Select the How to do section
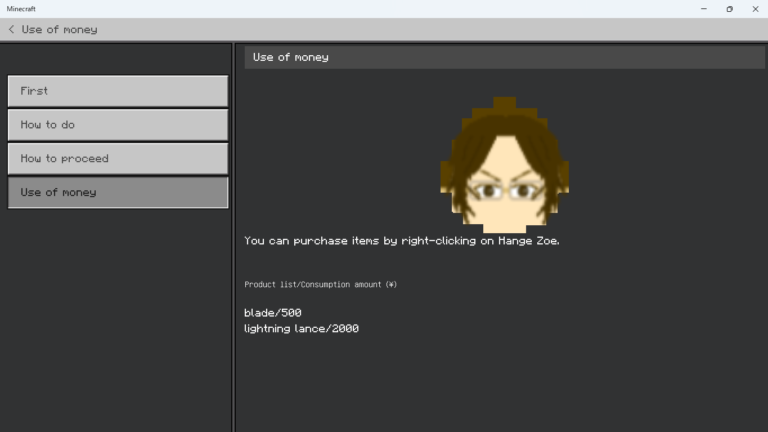This screenshot has width=768, height=432. pos(117,125)
